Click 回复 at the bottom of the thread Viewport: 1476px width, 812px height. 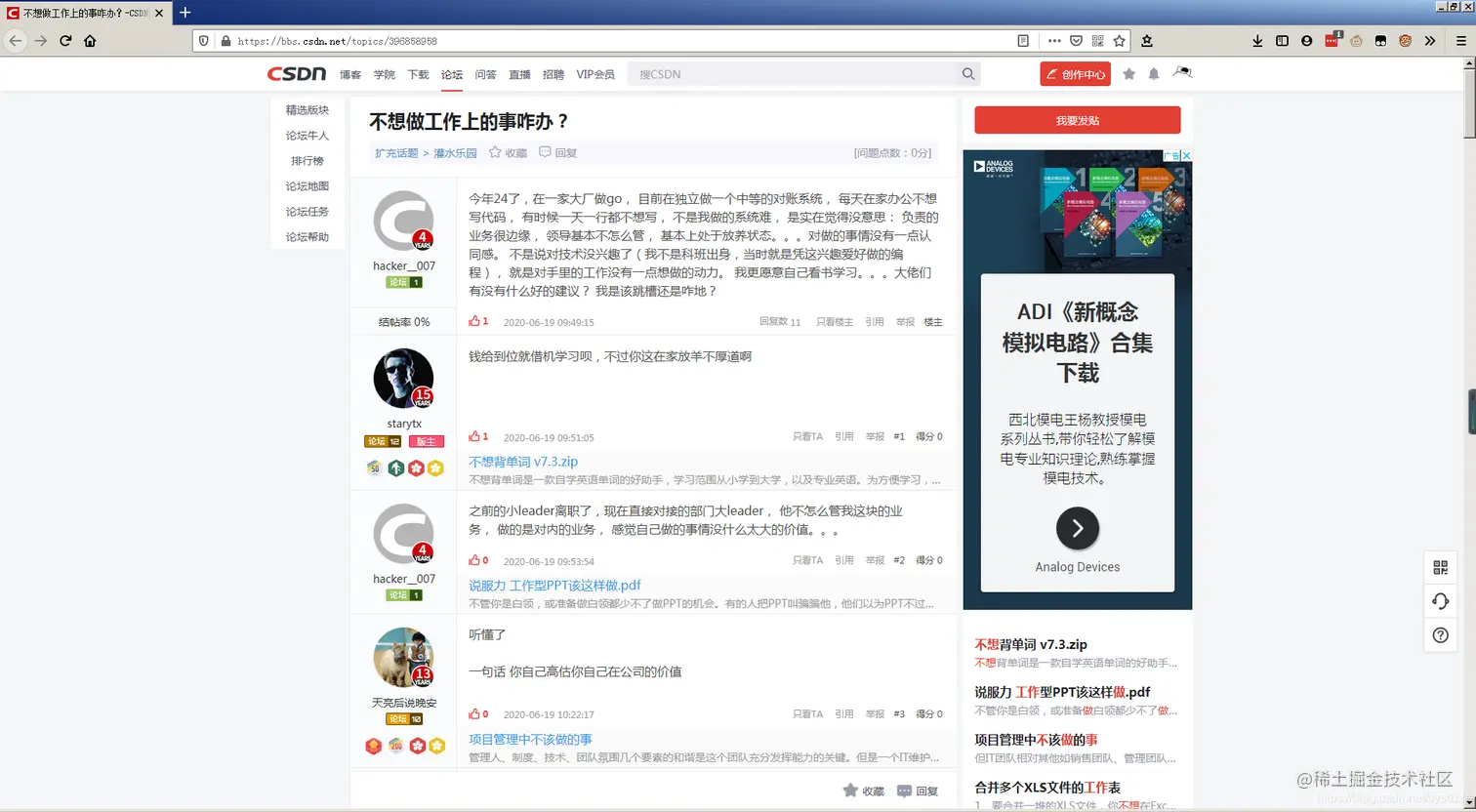(x=918, y=792)
